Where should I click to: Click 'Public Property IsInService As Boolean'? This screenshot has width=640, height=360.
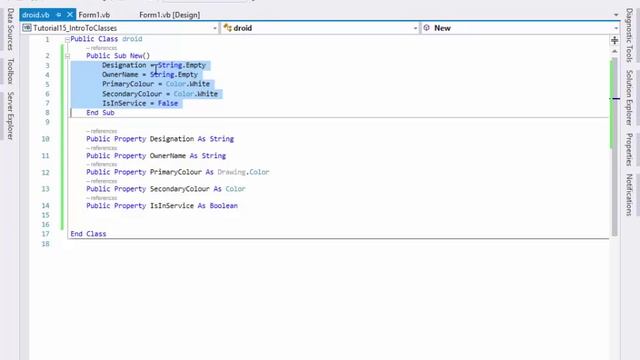[x=162, y=206]
